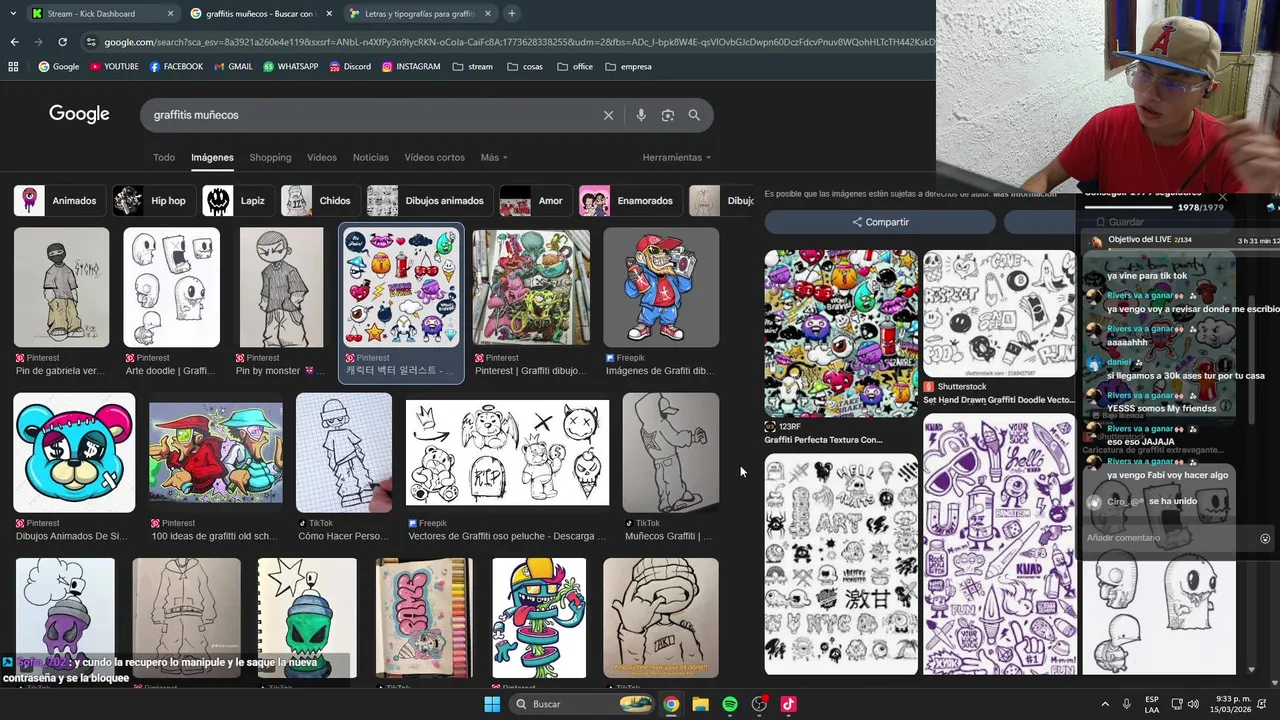Image resolution: width=1280 pixels, height=720 pixels.
Task: Switch to Letras y tipografías tab
Action: [x=418, y=14]
